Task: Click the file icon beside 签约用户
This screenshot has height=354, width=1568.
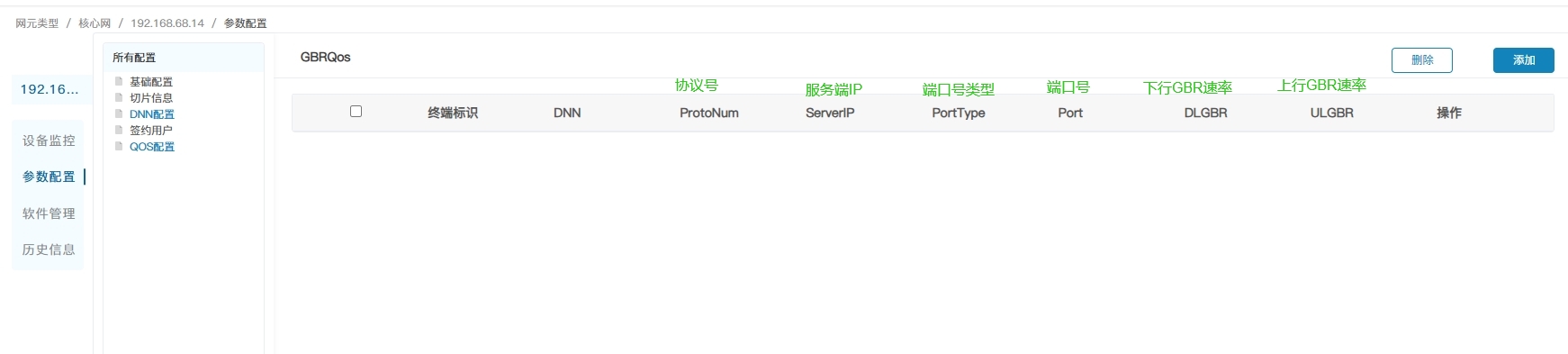Action: (119, 130)
